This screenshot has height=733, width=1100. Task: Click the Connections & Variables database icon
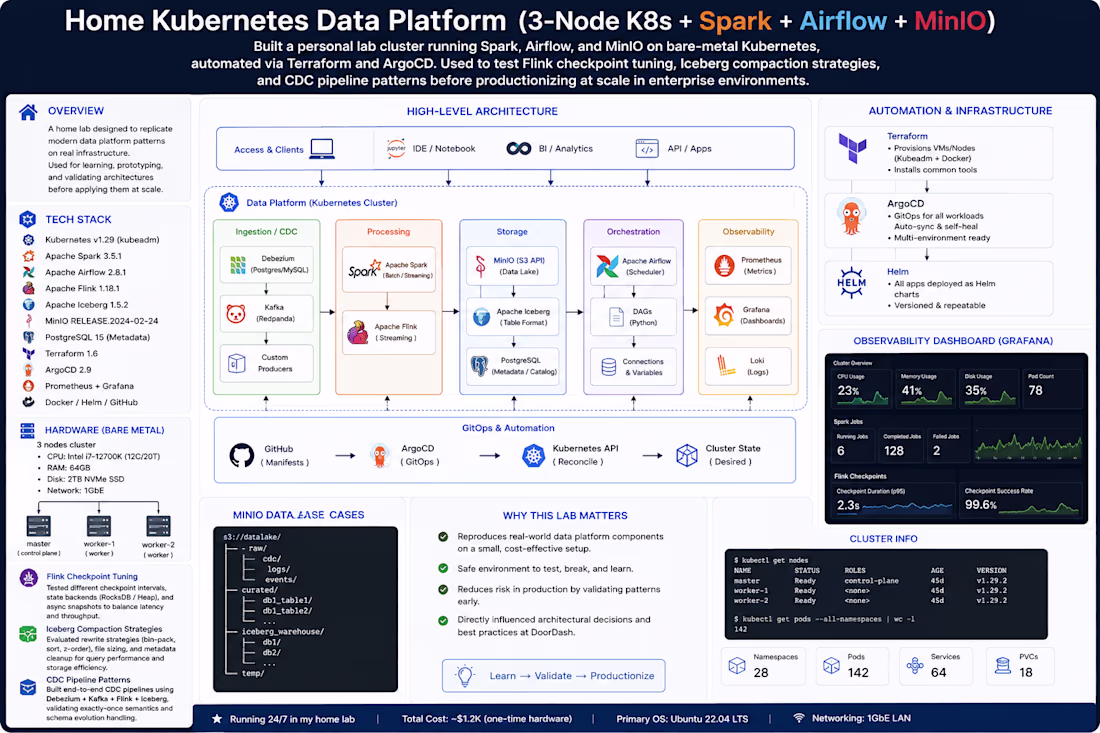click(x=609, y=367)
